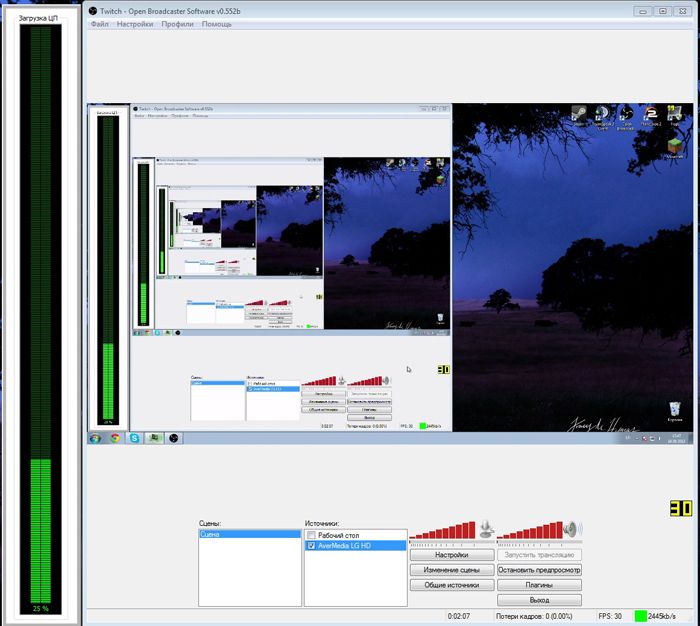Viewport: 700px width, 626px height.
Task: Click Recycle Bin icon in the largest preview
Action: [x=676, y=408]
